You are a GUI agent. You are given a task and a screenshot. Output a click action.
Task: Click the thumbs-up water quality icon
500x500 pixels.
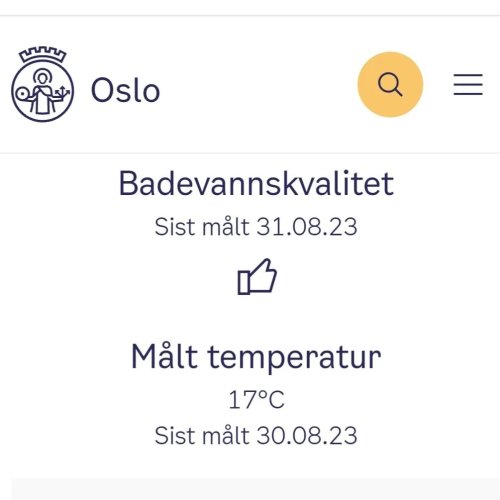[257, 277]
